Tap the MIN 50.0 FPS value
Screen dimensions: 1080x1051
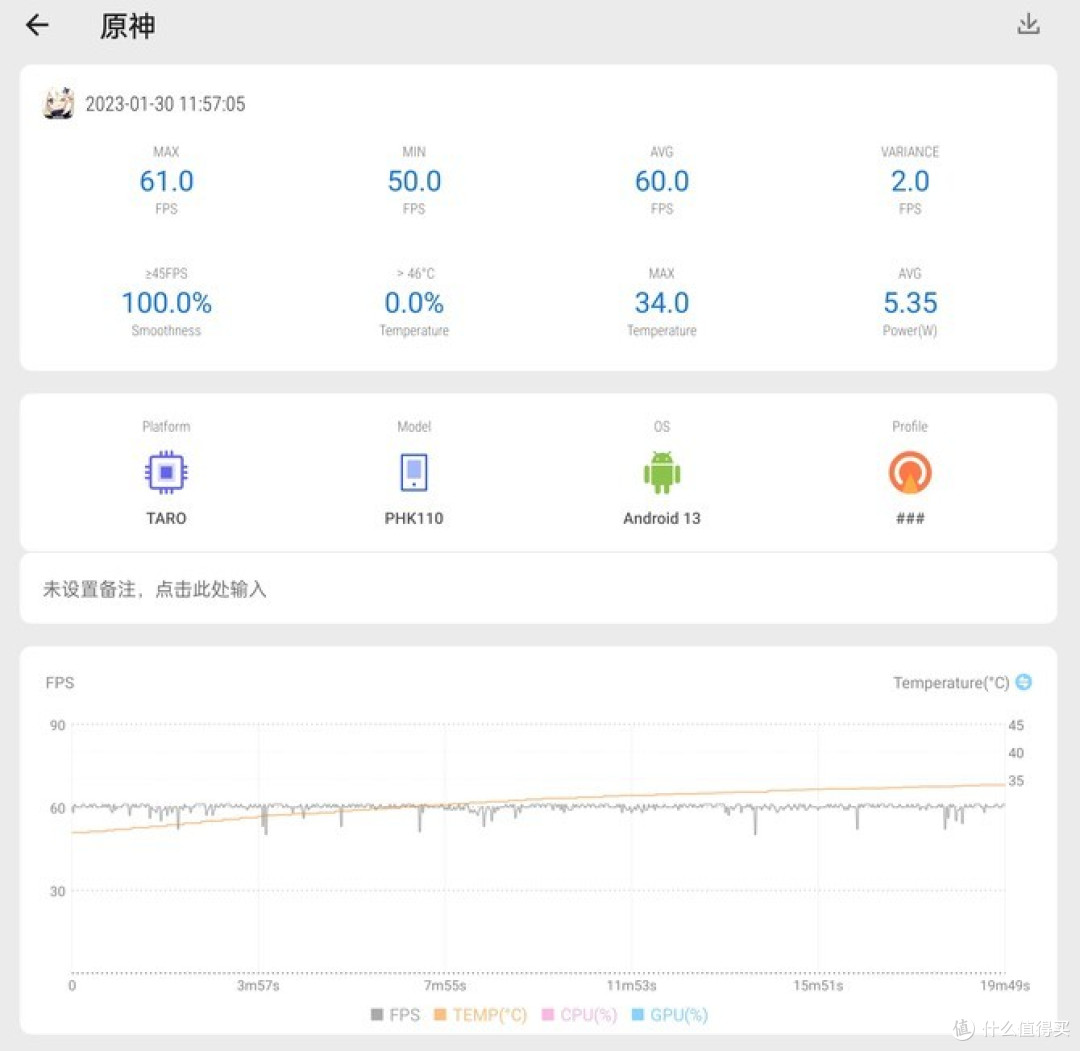point(414,181)
